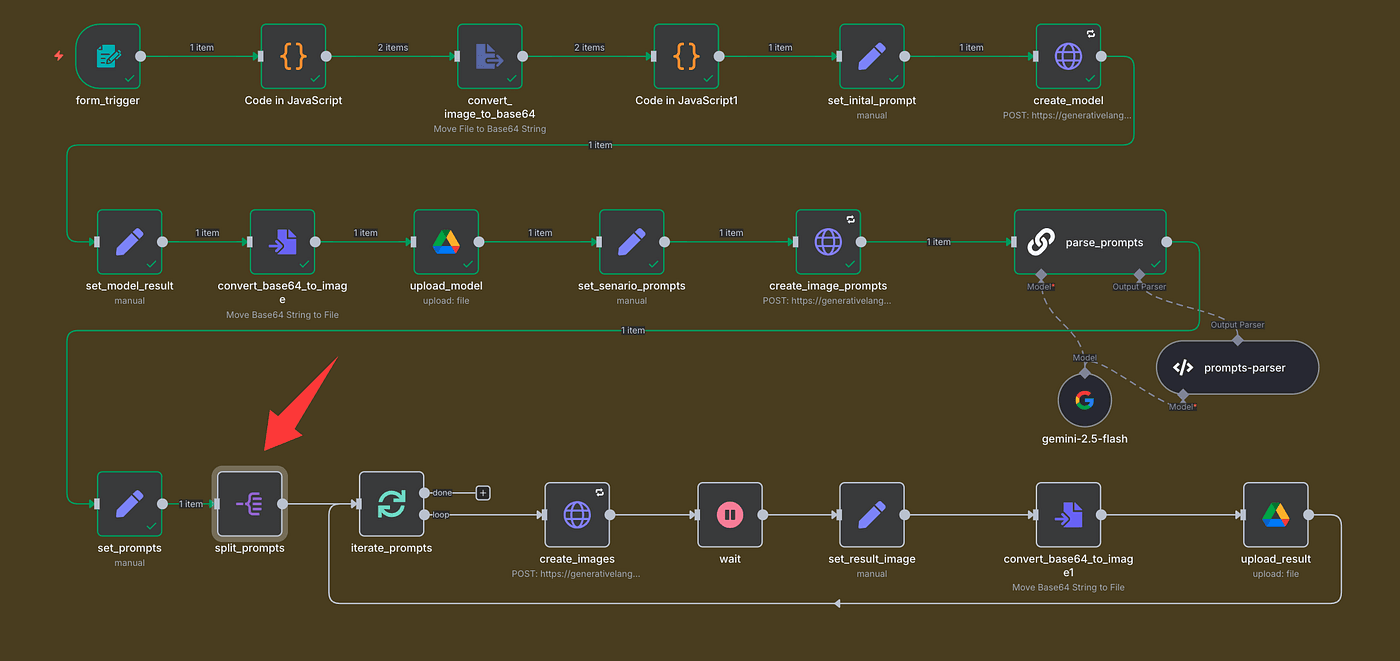Select the convert_image_to_base64 node
This screenshot has height=661, width=1400.
tap(489, 57)
